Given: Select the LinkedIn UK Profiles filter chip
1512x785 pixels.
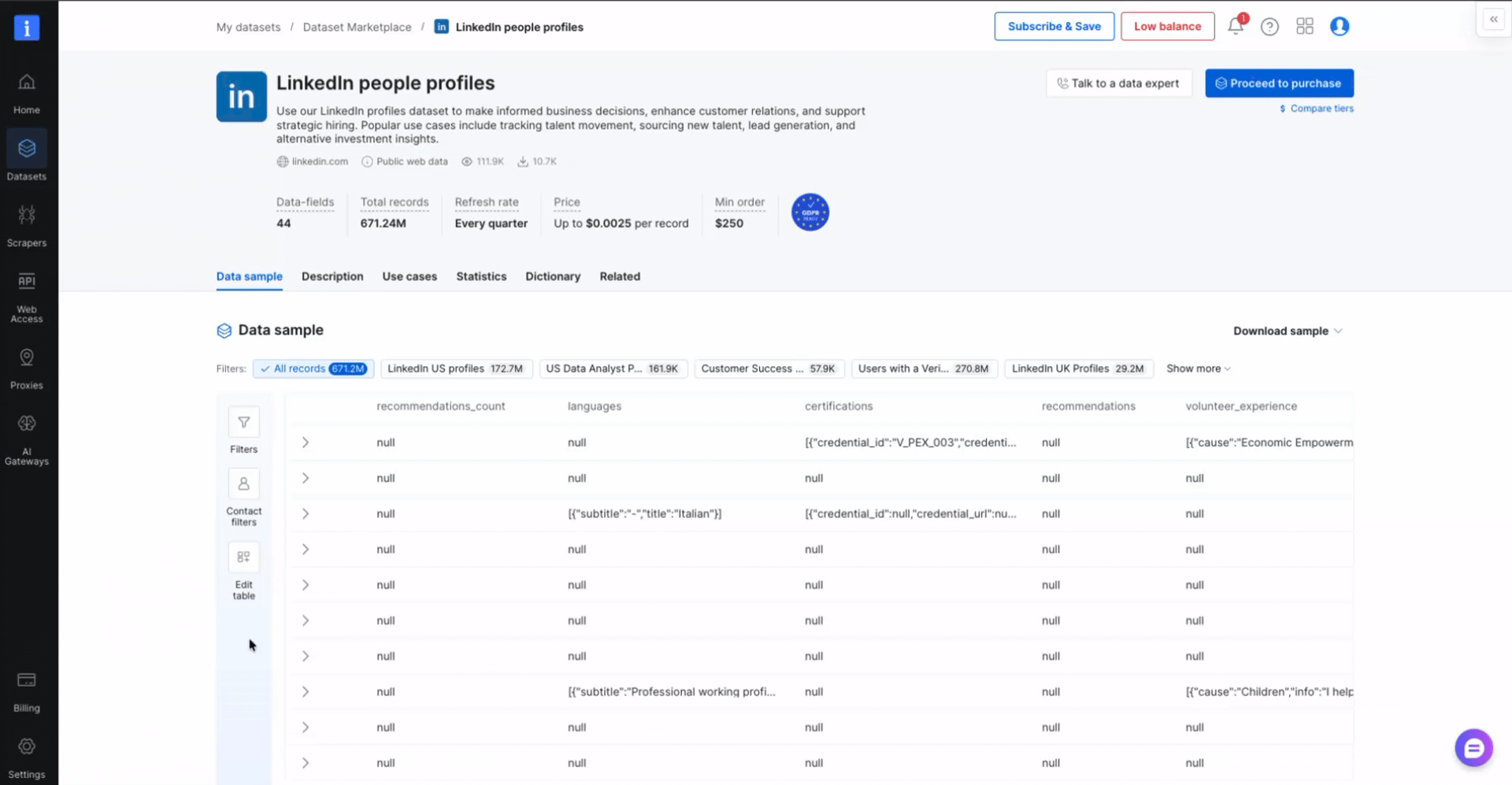Looking at the screenshot, I should pos(1079,368).
